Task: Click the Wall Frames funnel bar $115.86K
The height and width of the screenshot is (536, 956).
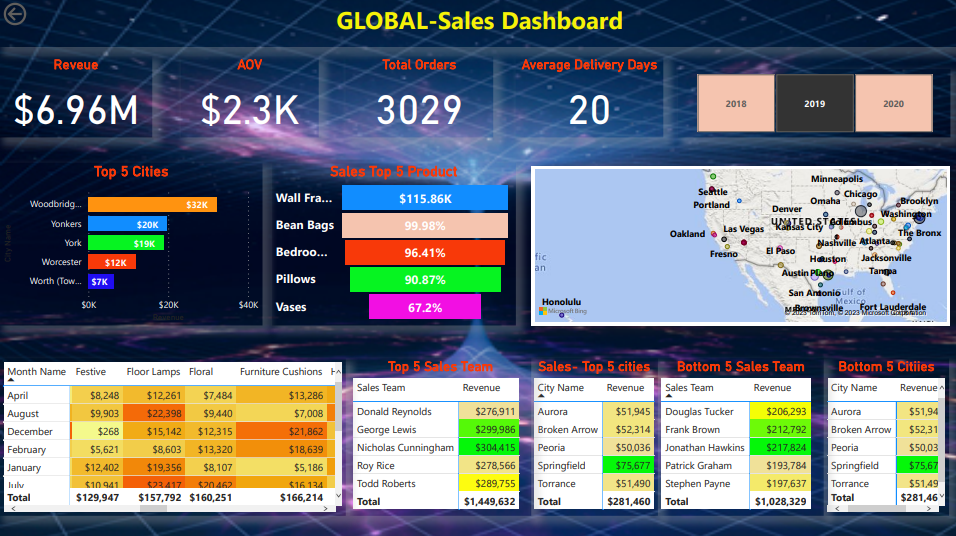Action: pos(425,198)
